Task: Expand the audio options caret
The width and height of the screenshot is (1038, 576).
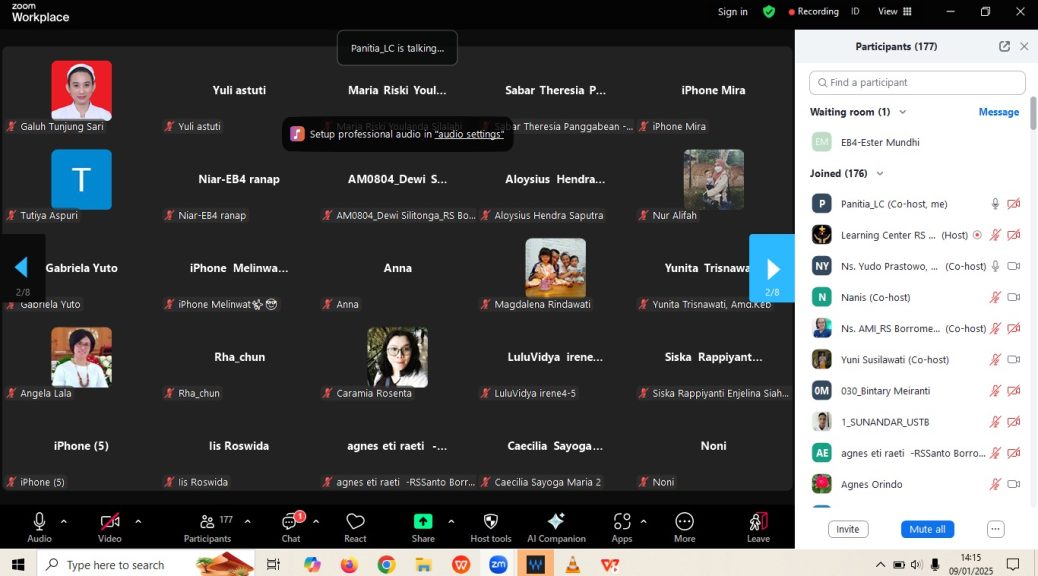Action: point(64,521)
